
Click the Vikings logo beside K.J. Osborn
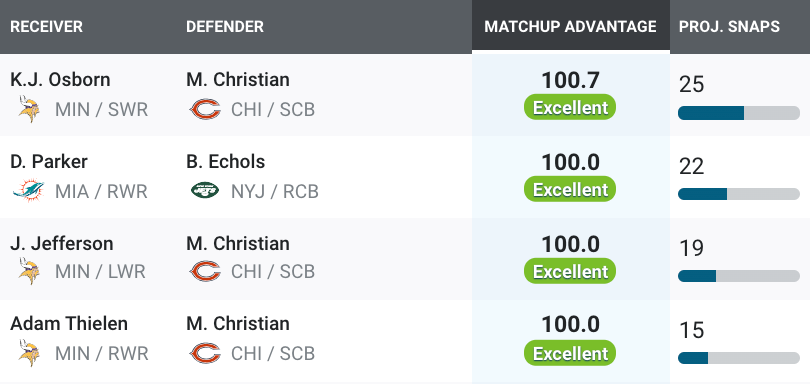coord(29,109)
